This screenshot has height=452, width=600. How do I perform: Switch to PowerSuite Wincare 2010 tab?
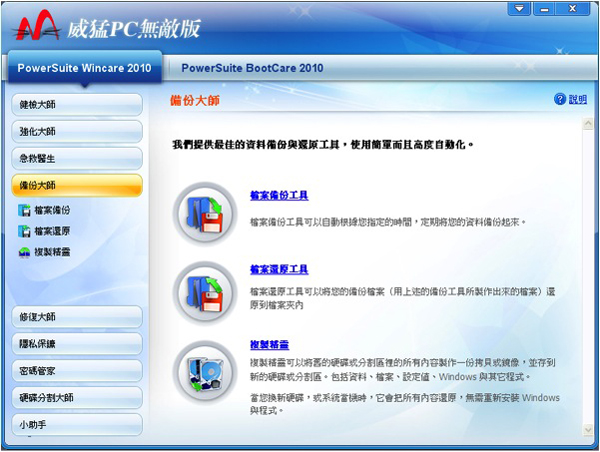(x=84, y=68)
